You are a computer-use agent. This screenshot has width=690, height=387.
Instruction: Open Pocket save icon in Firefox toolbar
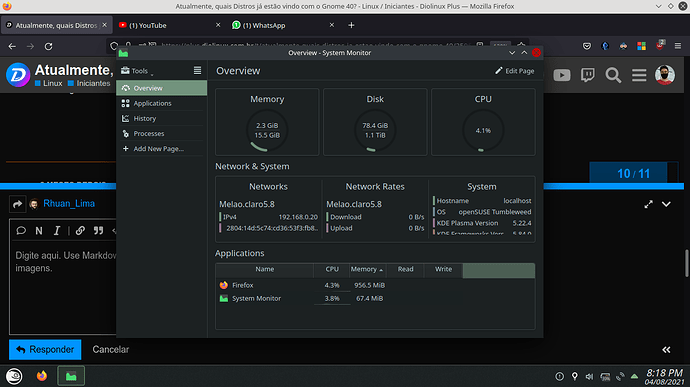(x=587, y=46)
